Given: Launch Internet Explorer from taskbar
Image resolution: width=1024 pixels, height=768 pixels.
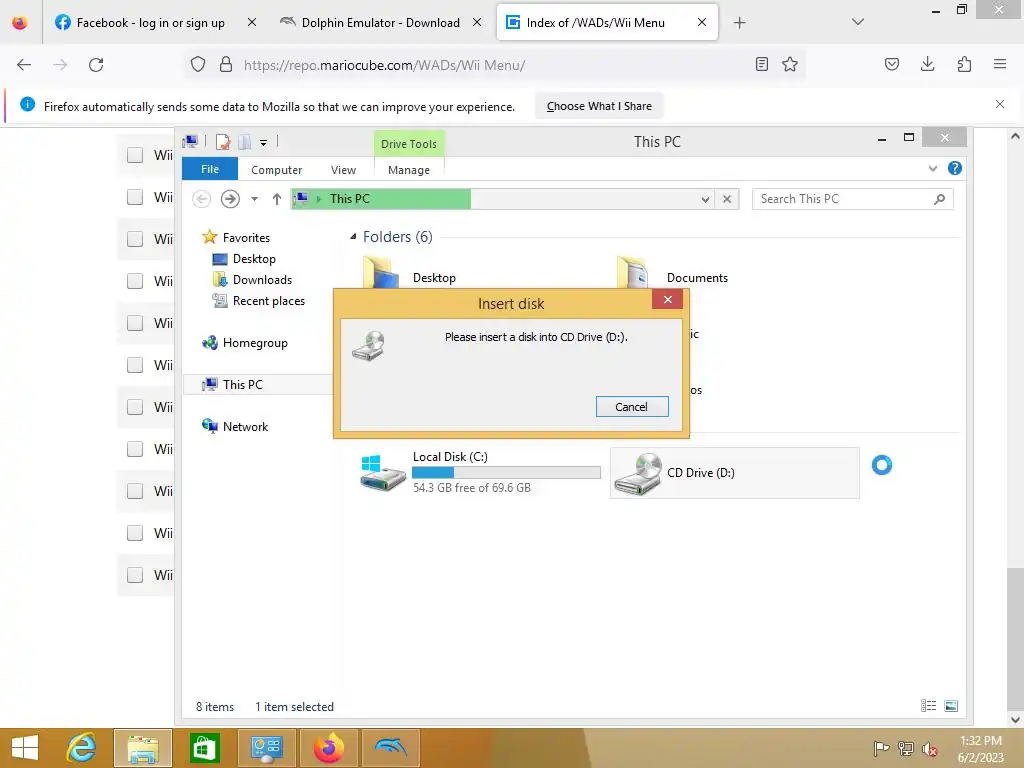Looking at the screenshot, I should click(82, 748).
